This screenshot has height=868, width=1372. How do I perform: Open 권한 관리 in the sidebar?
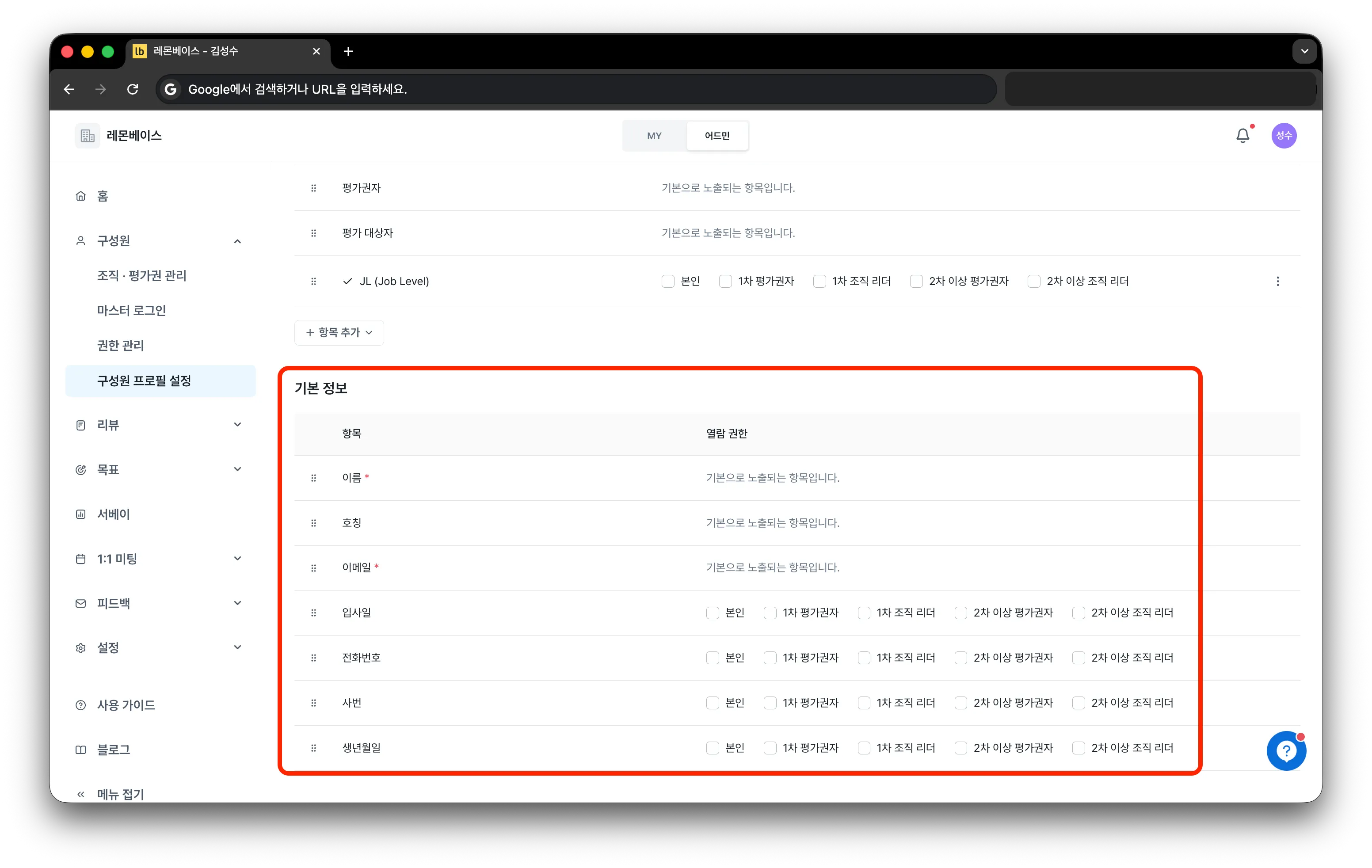coord(120,346)
